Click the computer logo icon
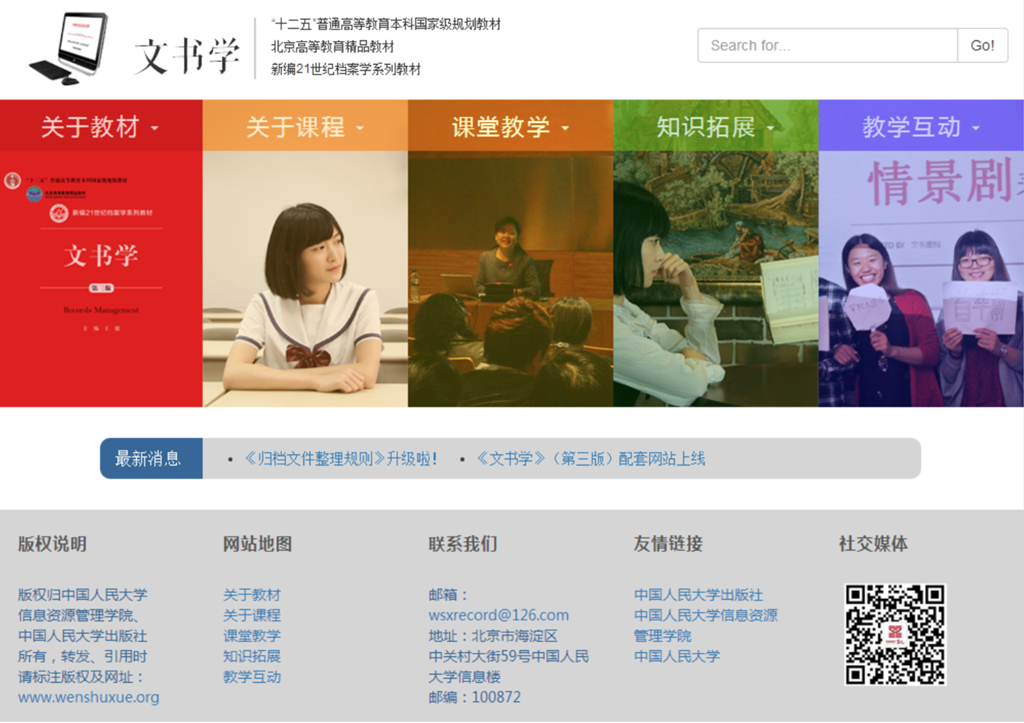 [68, 48]
